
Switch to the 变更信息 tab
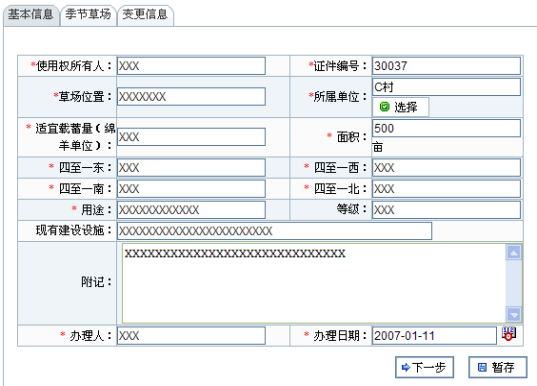tap(145, 15)
